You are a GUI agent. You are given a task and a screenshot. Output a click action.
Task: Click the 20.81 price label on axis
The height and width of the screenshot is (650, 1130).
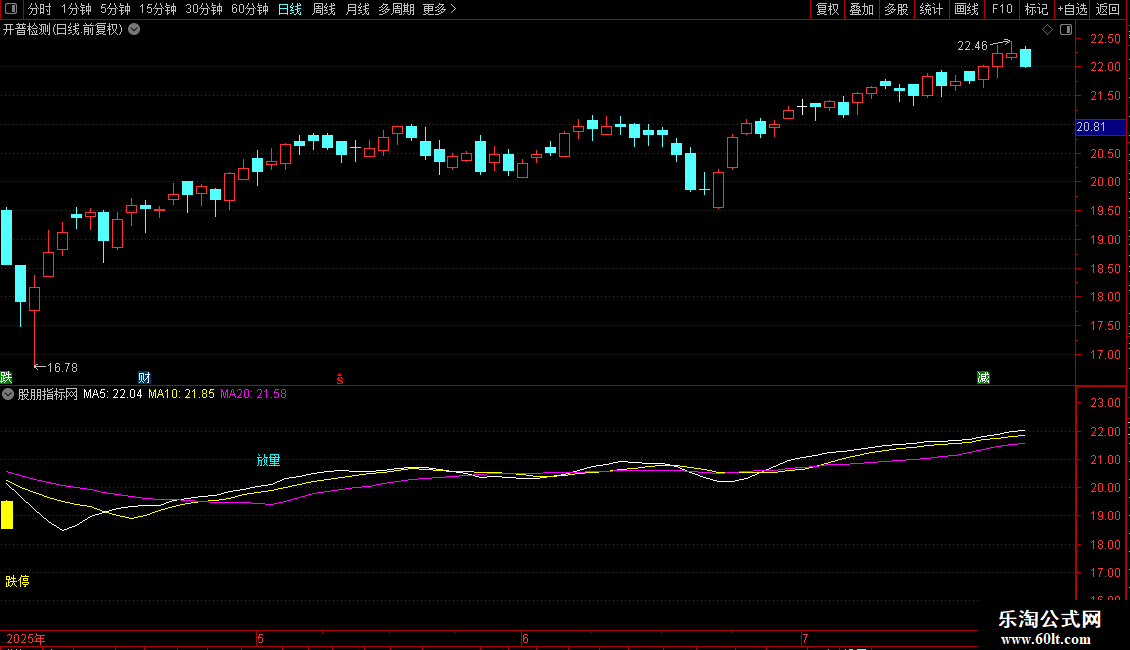click(x=1100, y=127)
